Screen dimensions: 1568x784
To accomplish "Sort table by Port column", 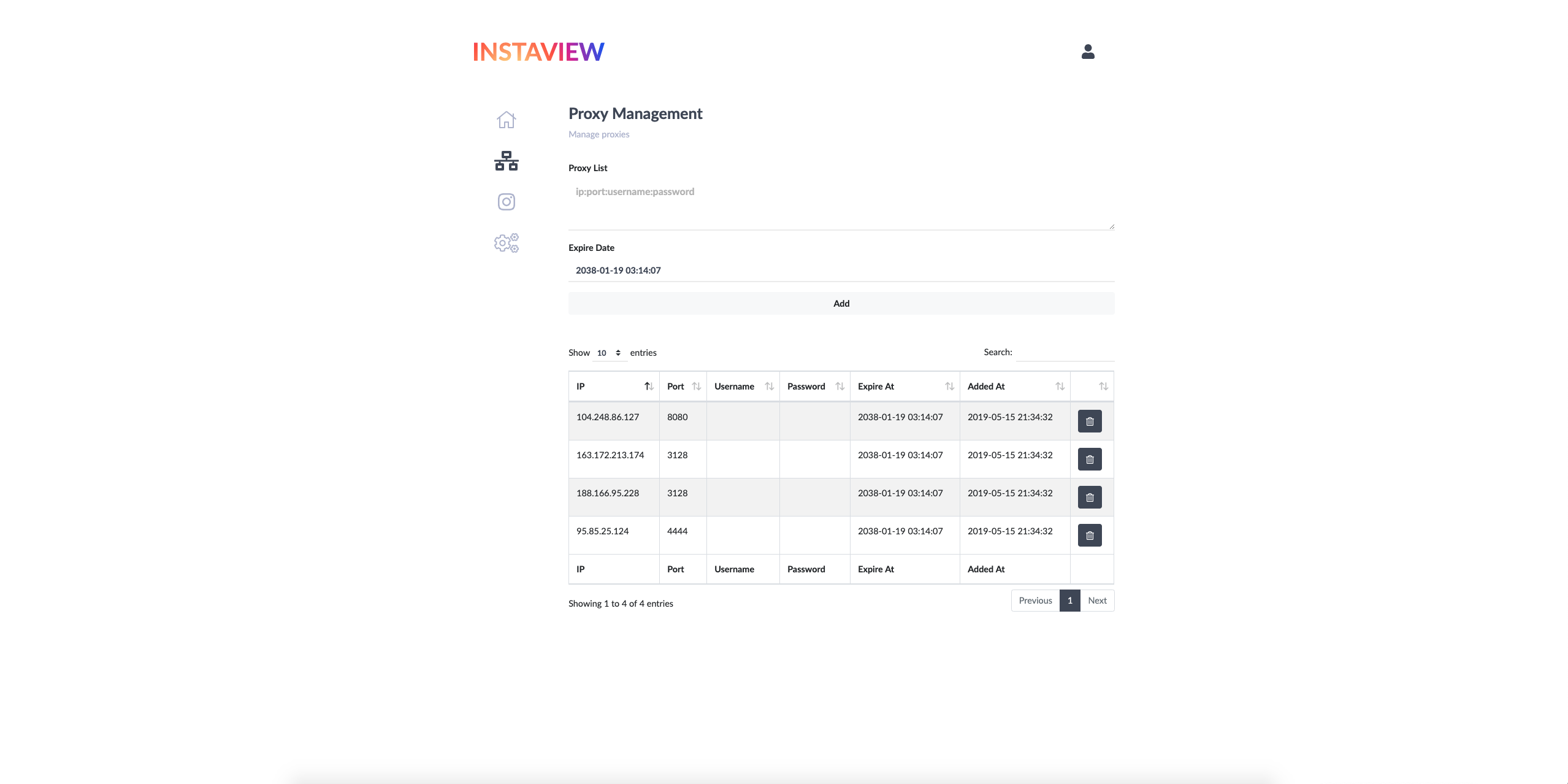I will pyautogui.click(x=683, y=386).
